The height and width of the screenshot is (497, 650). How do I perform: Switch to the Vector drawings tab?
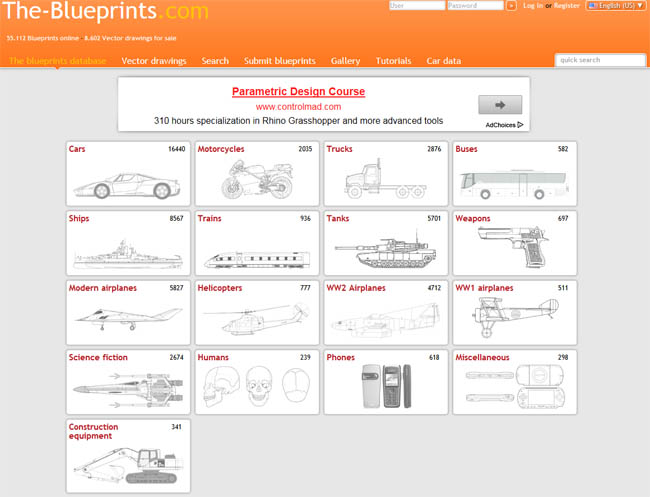(x=154, y=61)
